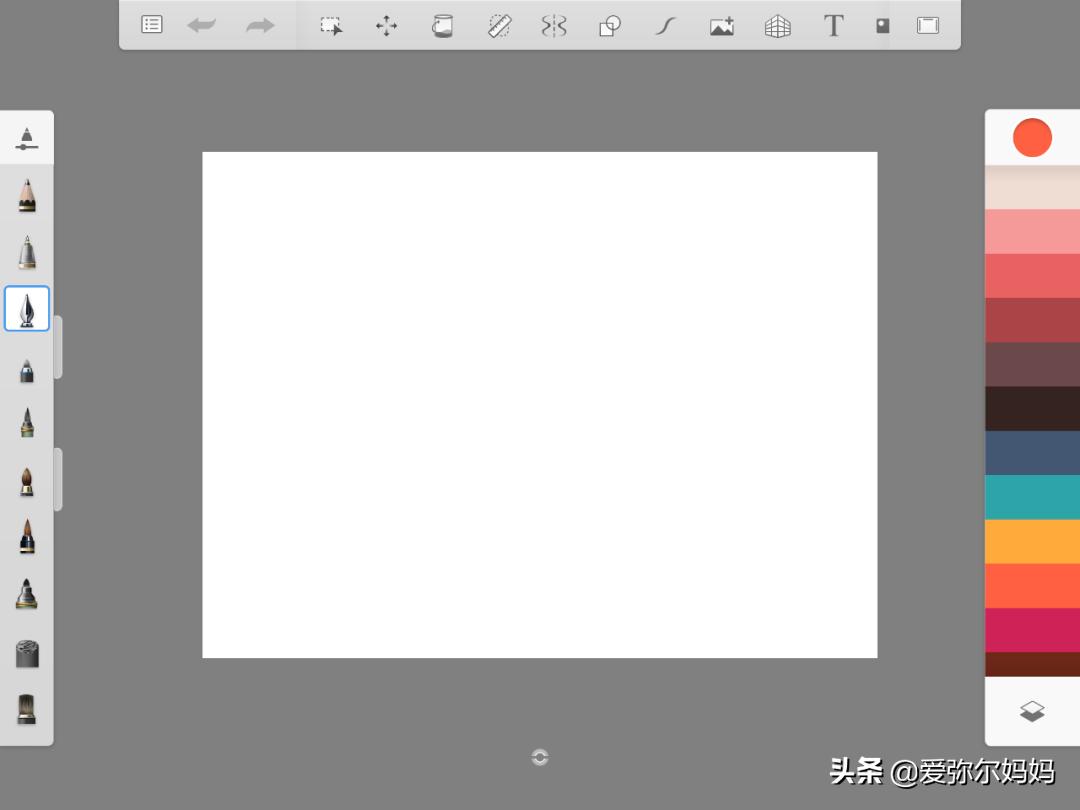Open the Layers panel
Viewport: 1080px width, 810px height.
coord(1031,712)
